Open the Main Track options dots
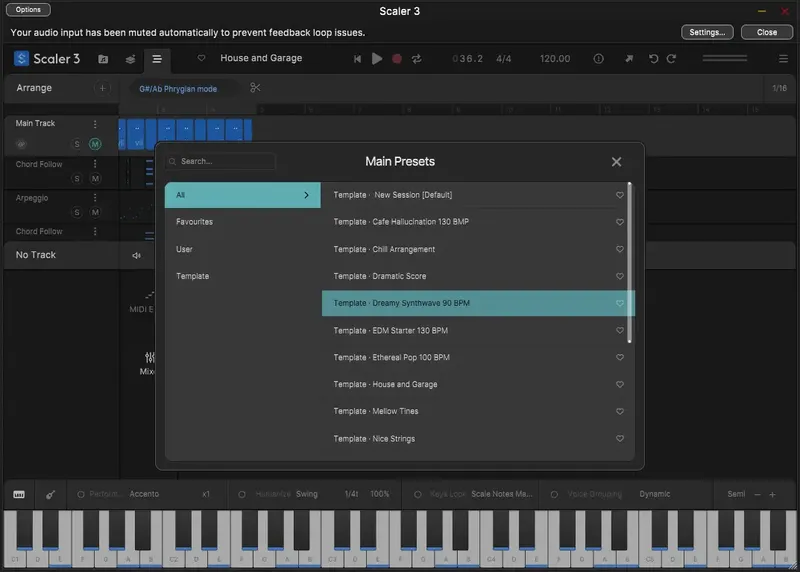This screenshot has width=800, height=572. [95, 124]
